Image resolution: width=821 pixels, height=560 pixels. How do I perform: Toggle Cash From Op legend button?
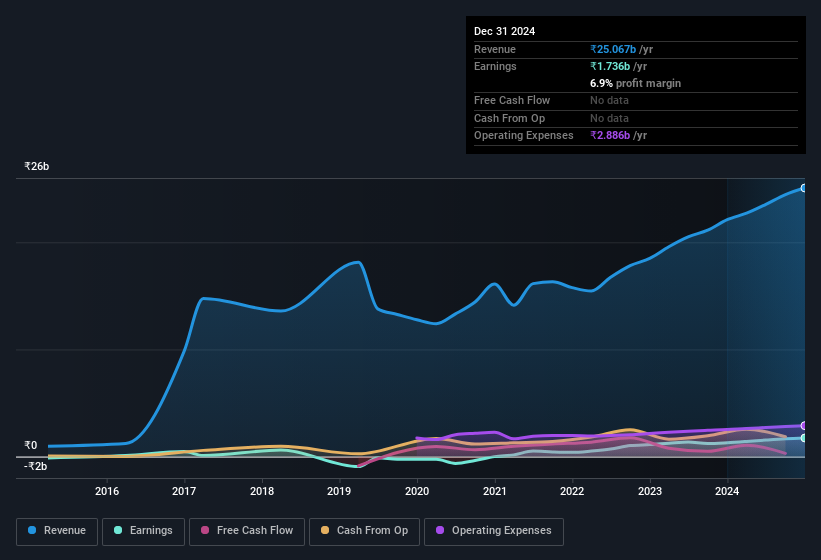click(x=364, y=531)
